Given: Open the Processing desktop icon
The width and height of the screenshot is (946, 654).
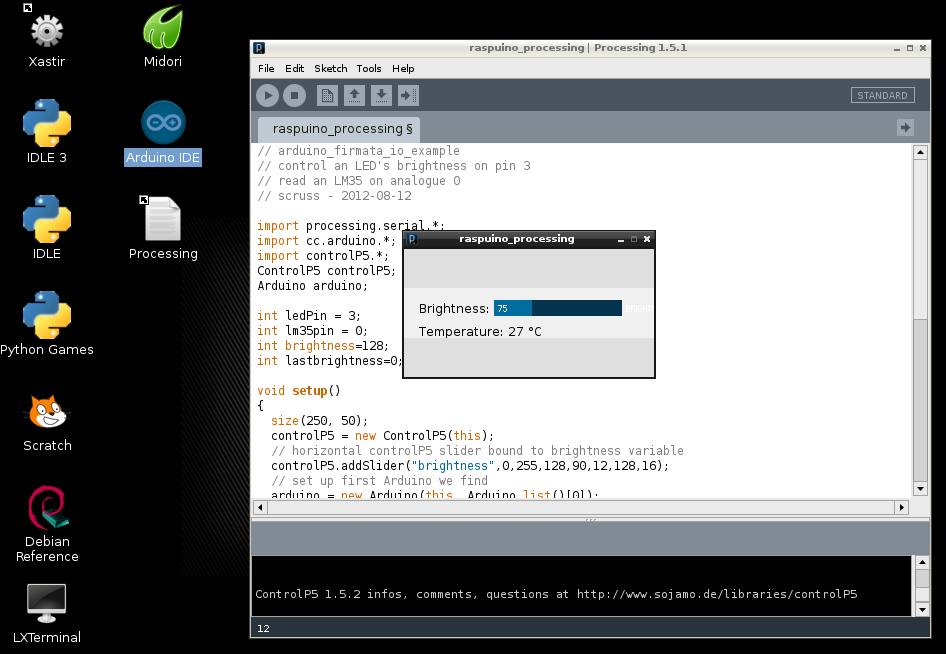Looking at the screenshot, I should click(x=162, y=218).
